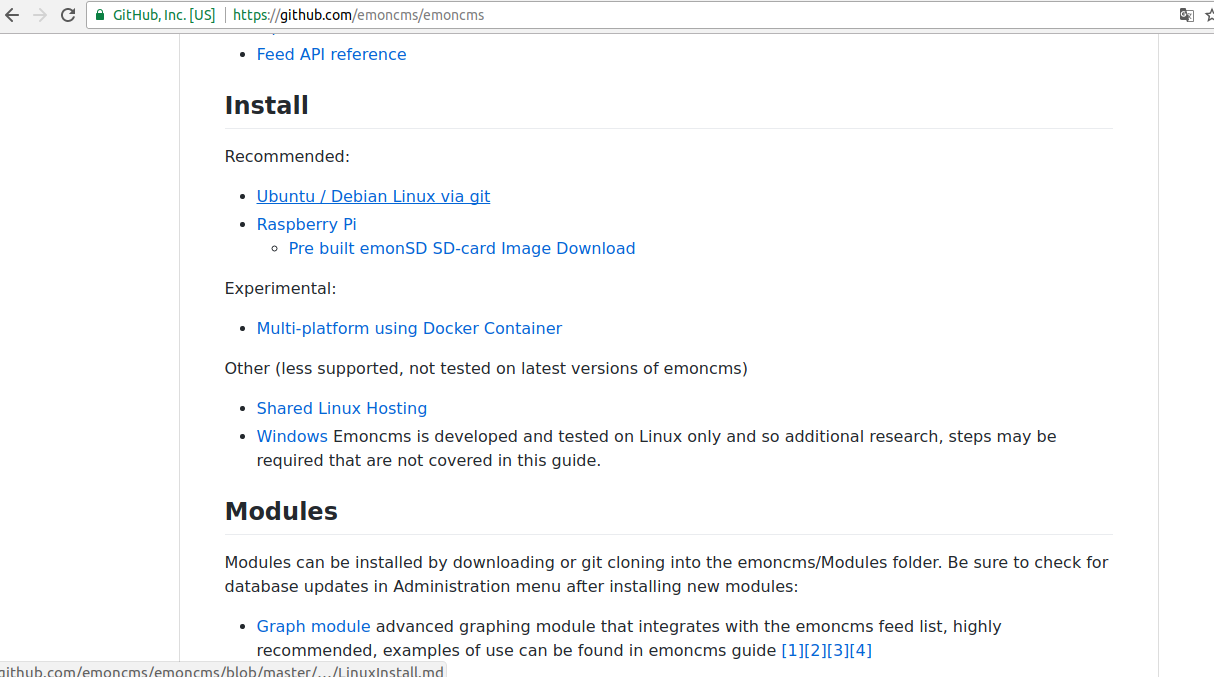Click the Install section heading
Screen dimensions: 1214x677
[266, 105]
